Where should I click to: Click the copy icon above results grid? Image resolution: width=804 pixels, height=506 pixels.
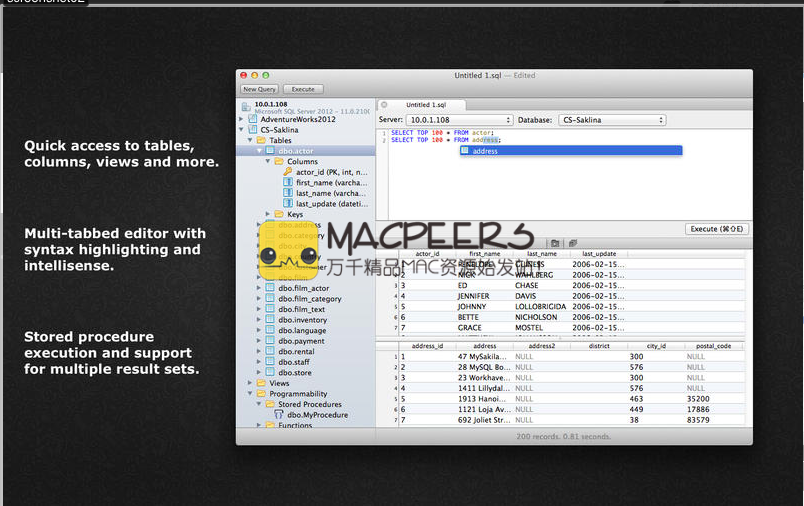click(573, 243)
